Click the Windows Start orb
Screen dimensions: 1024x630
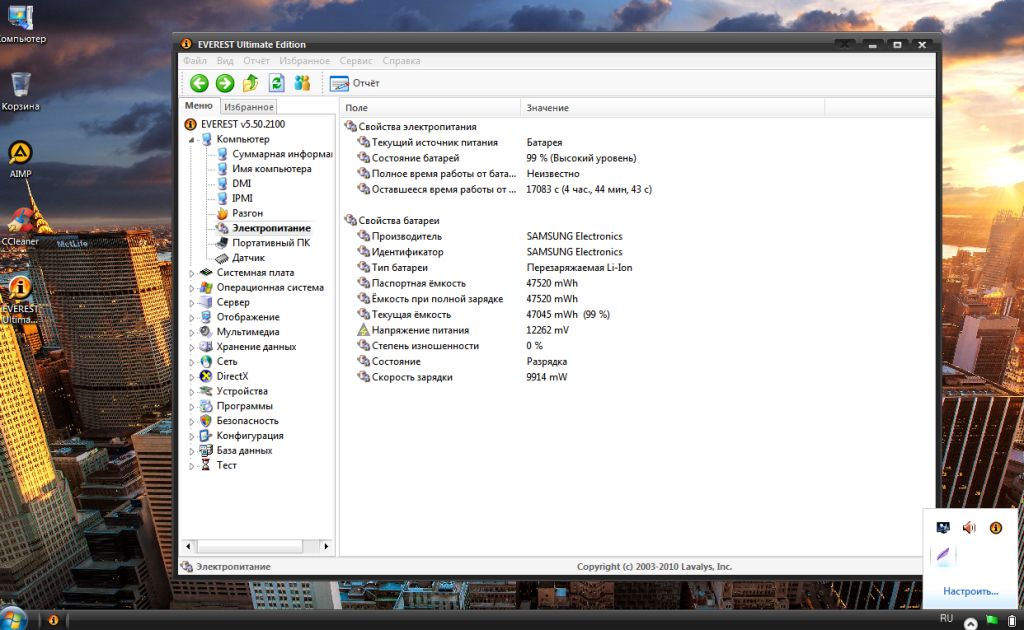pyautogui.click(x=12, y=620)
